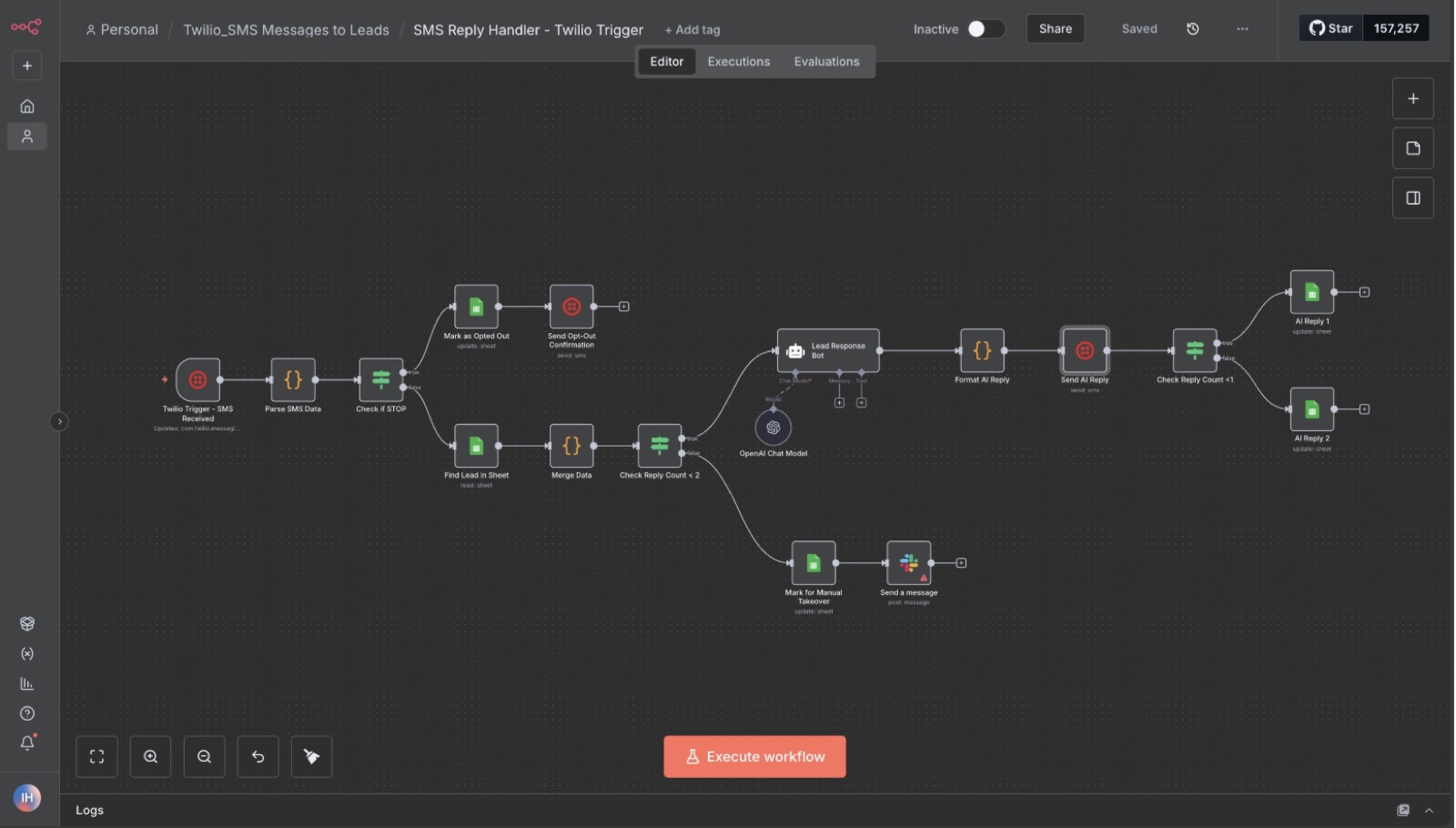This screenshot has width=1456, height=828.
Task: Reset zoom with the undo arrow button
Action: 258,757
